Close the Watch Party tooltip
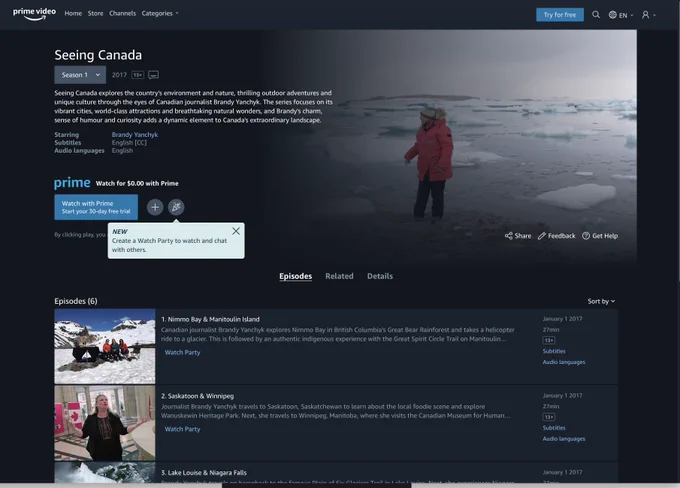This screenshot has height=488, width=680. tap(235, 231)
